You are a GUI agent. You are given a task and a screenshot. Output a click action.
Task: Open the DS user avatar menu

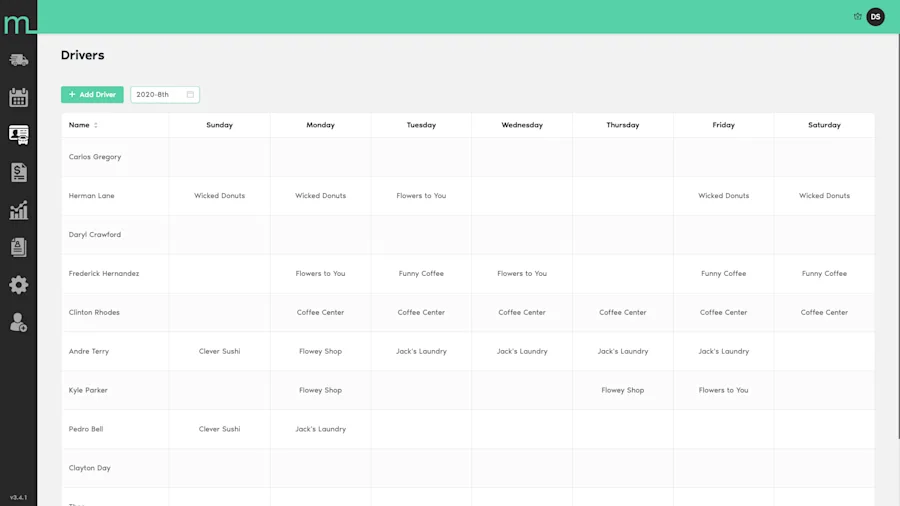point(875,17)
